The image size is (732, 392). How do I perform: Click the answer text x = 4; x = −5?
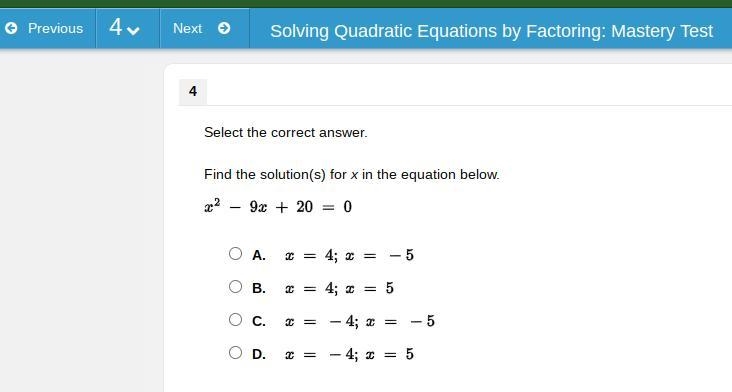349,255
